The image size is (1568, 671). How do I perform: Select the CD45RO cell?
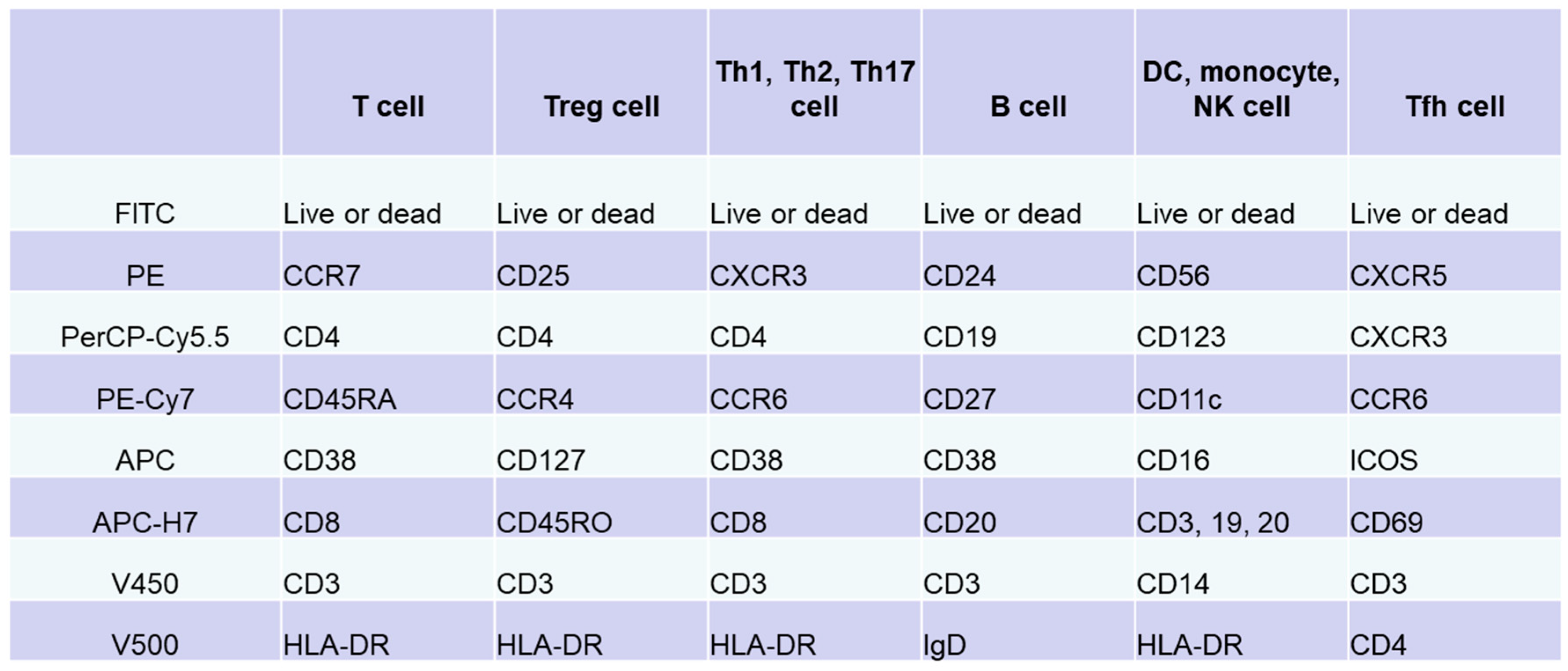554,522
